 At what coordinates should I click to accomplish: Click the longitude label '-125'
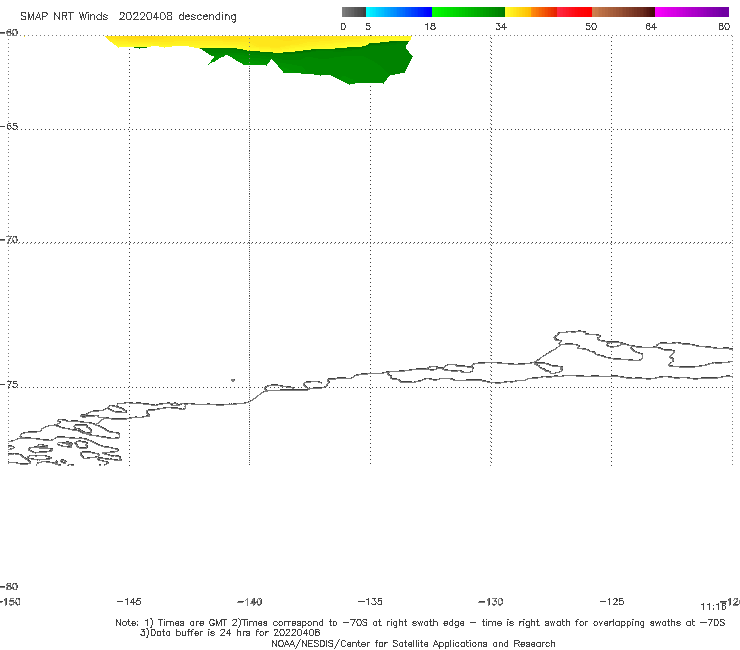pos(612,602)
